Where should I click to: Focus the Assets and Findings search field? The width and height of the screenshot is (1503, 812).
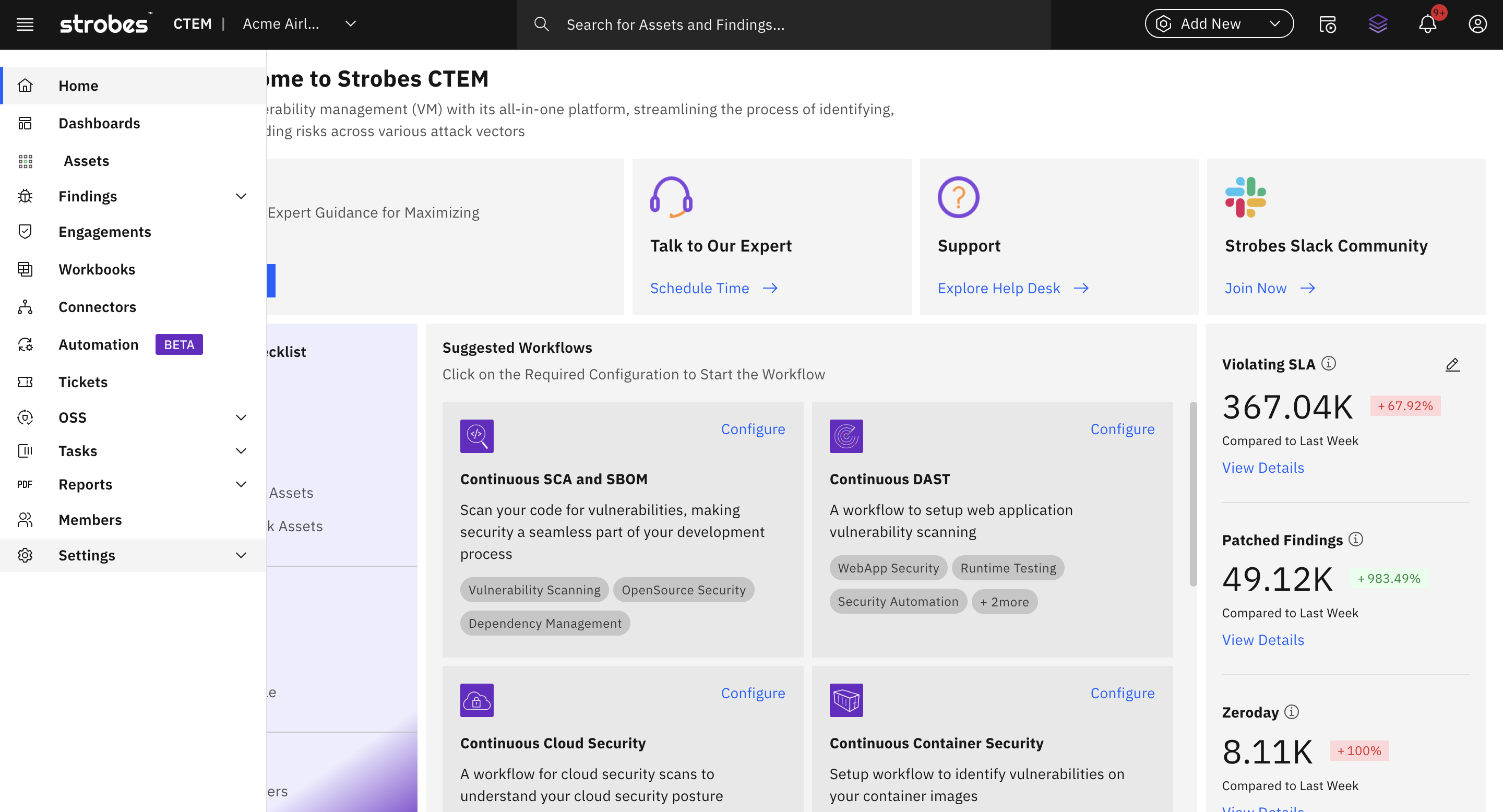pos(783,24)
